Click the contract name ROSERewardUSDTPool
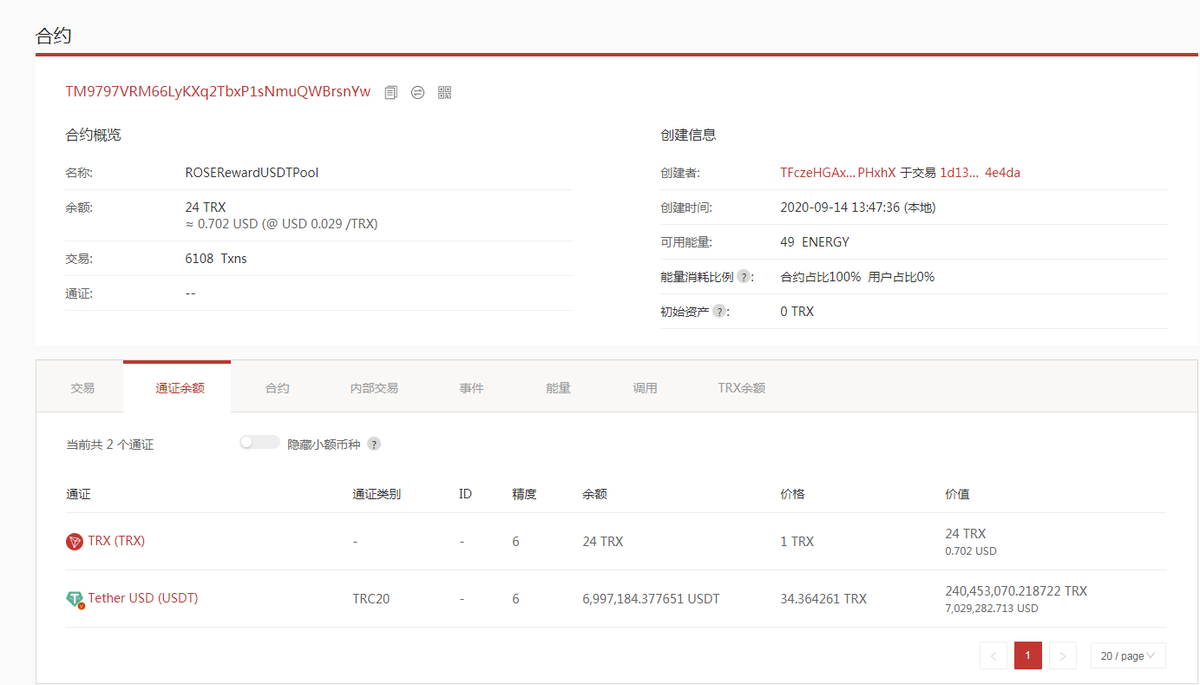 252,173
